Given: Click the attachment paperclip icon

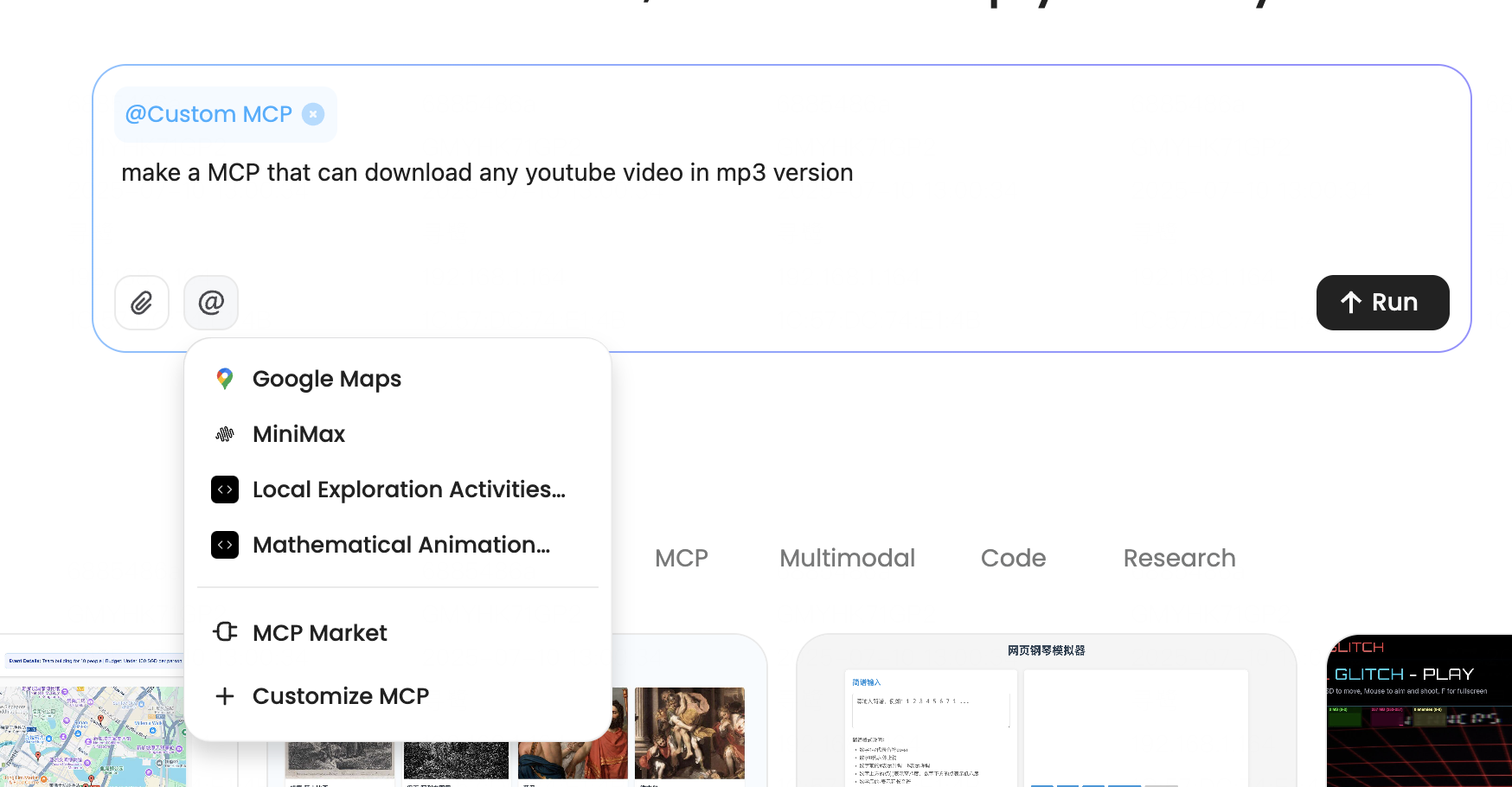Looking at the screenshot, I should pos(141,303).
